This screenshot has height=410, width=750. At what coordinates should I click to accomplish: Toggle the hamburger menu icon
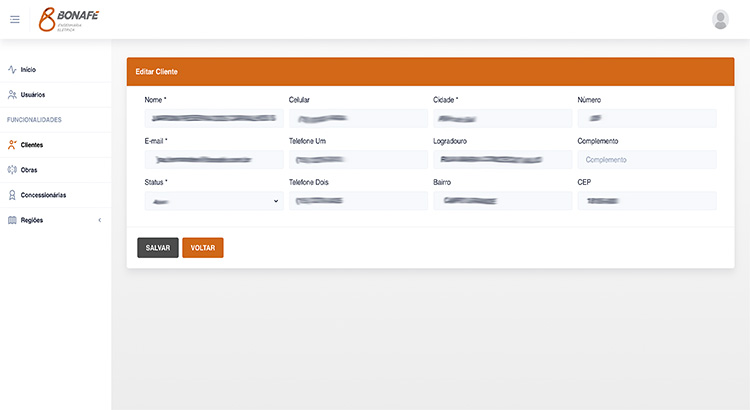[x=15, y=20]
